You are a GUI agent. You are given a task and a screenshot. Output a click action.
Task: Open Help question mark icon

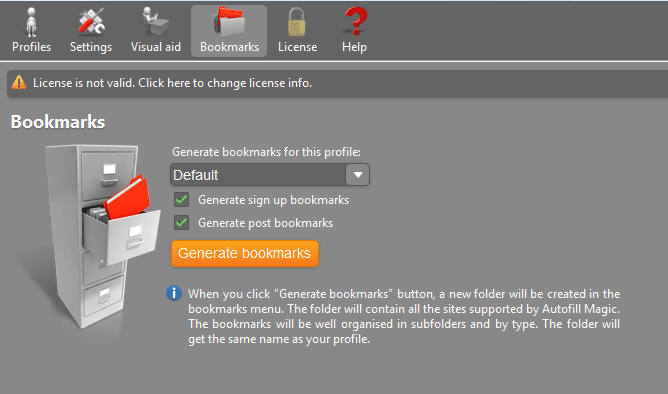355,21
